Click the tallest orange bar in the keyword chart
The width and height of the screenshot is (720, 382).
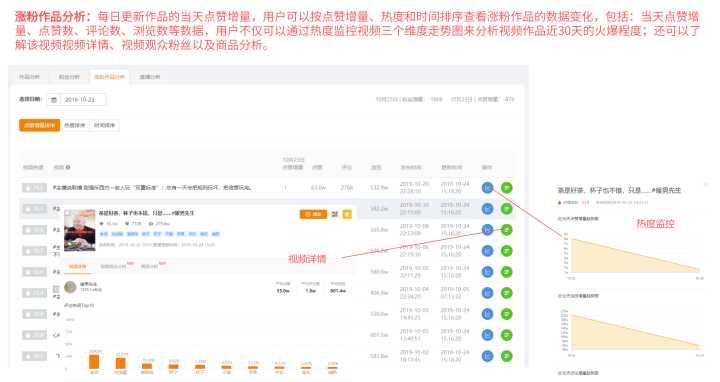94,362
